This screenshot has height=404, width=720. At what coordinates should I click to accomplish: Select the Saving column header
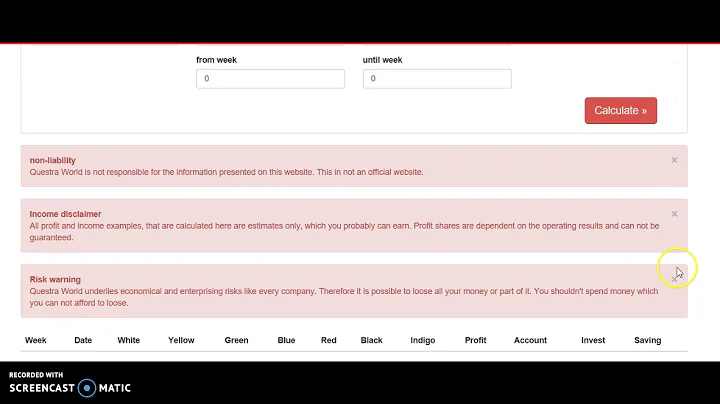[647, 340]
